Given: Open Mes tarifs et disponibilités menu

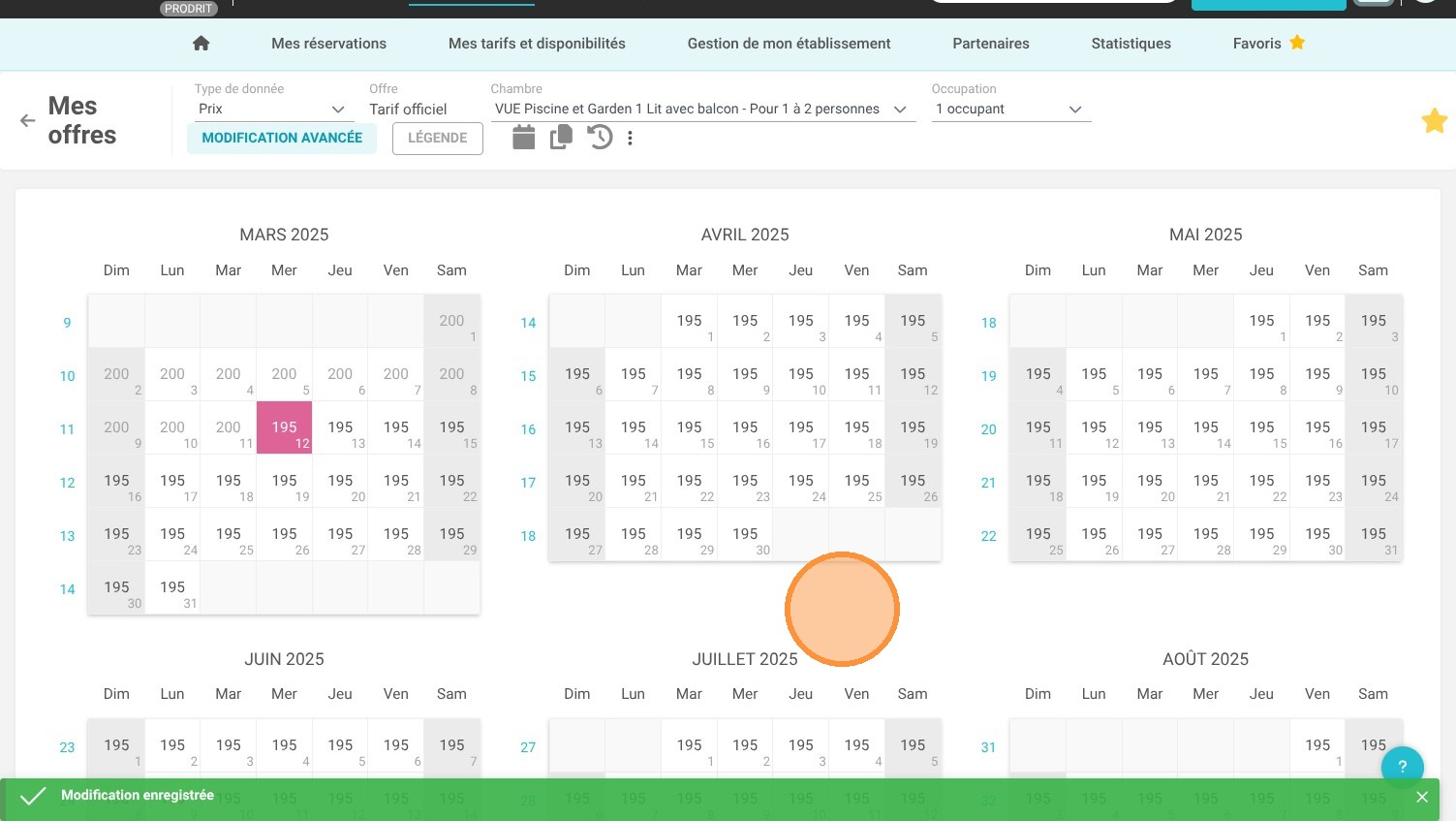Looking at the screenshot, I should [x=537, y=44].
